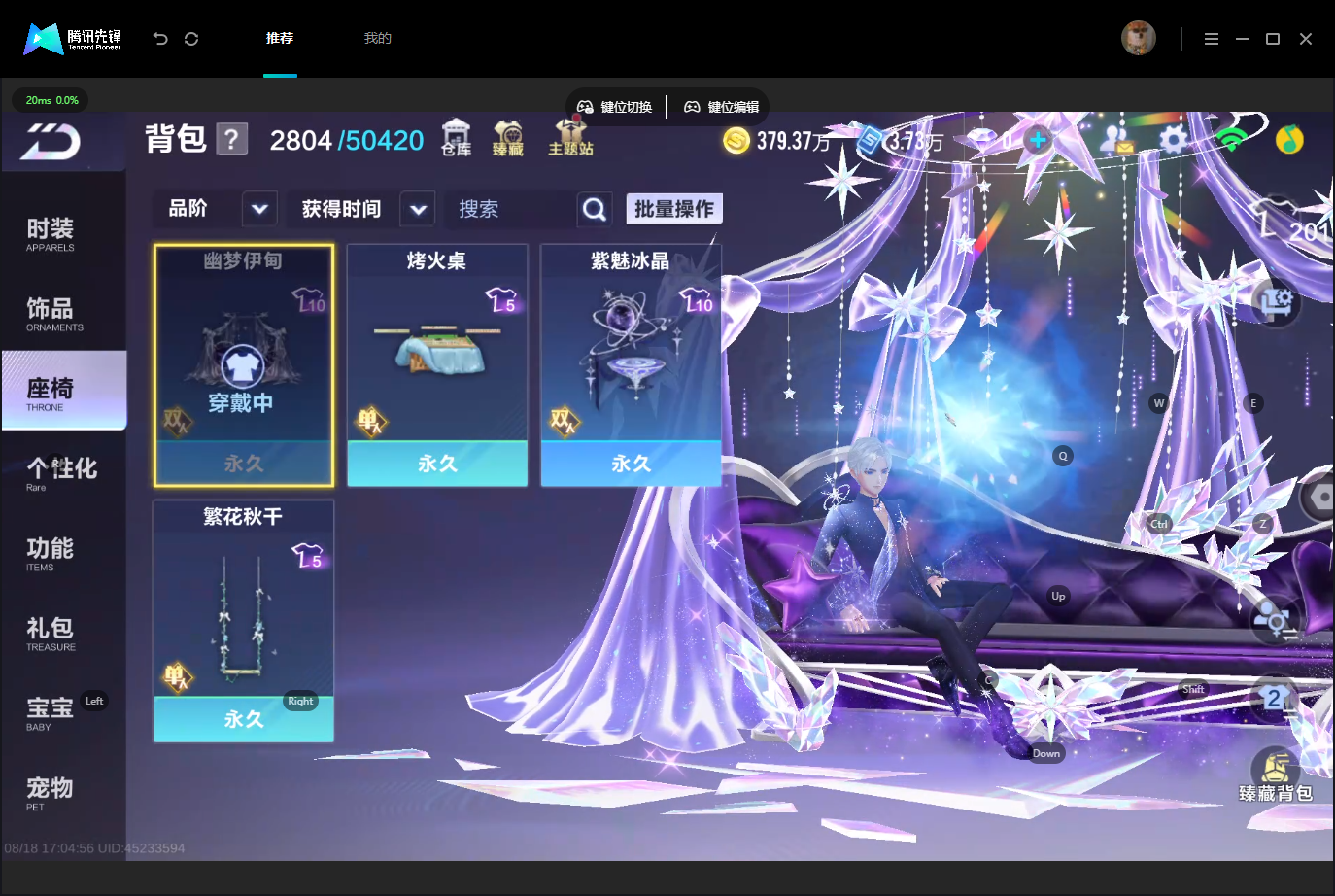The image size is (1335, 896).
Task: Click the latency 20ms status indicator
Action: (51, 100)
